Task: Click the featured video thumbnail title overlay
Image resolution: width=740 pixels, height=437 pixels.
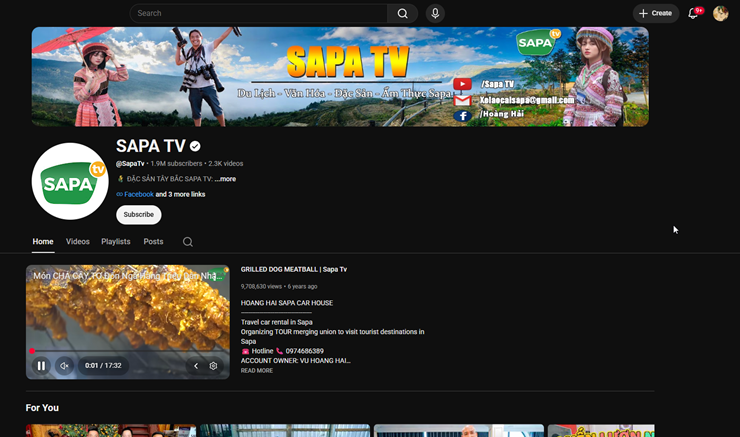Action: [x=127, y=276]
